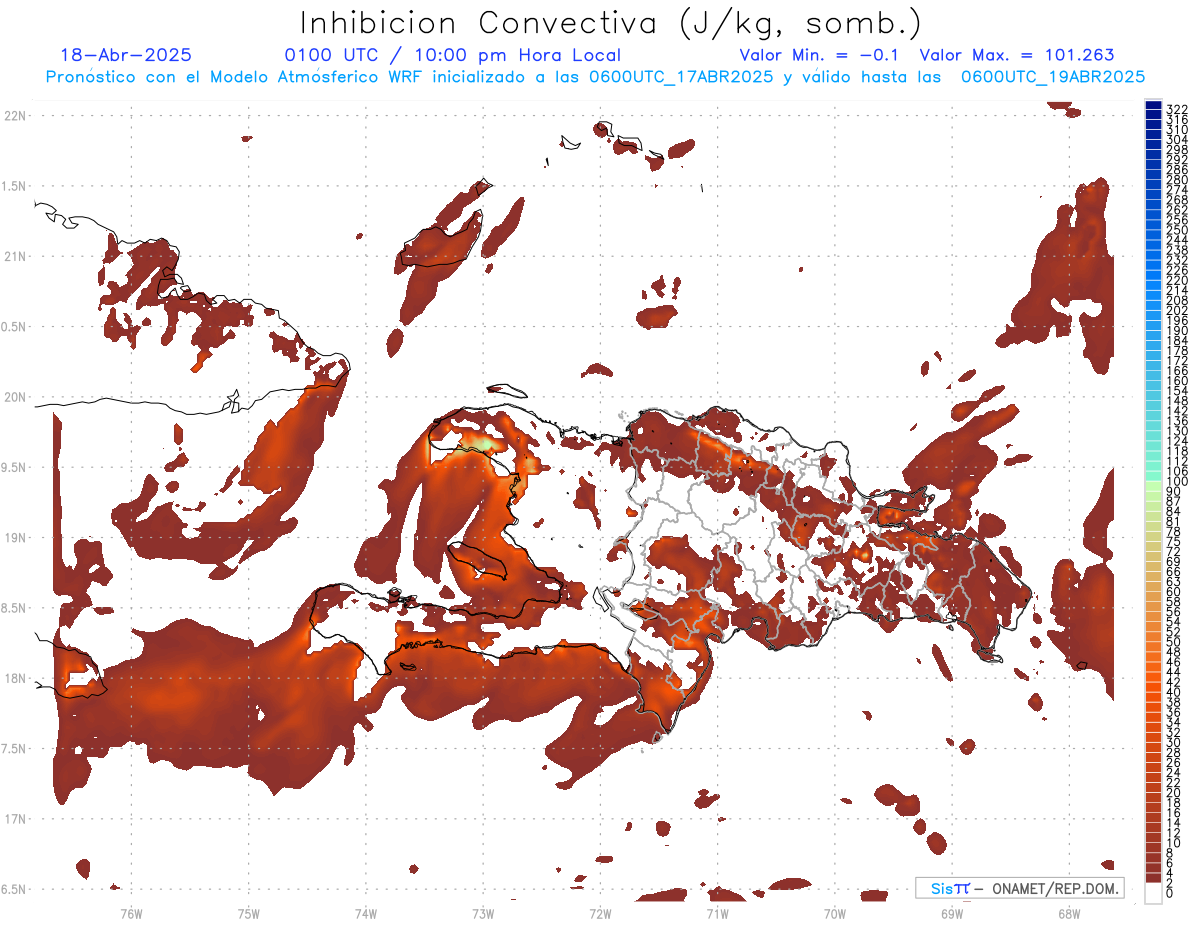Screen dimensions: 1200x927
Task: Click the 'Valor Max. = 101.263' readout
Action: pos(1017,56)
